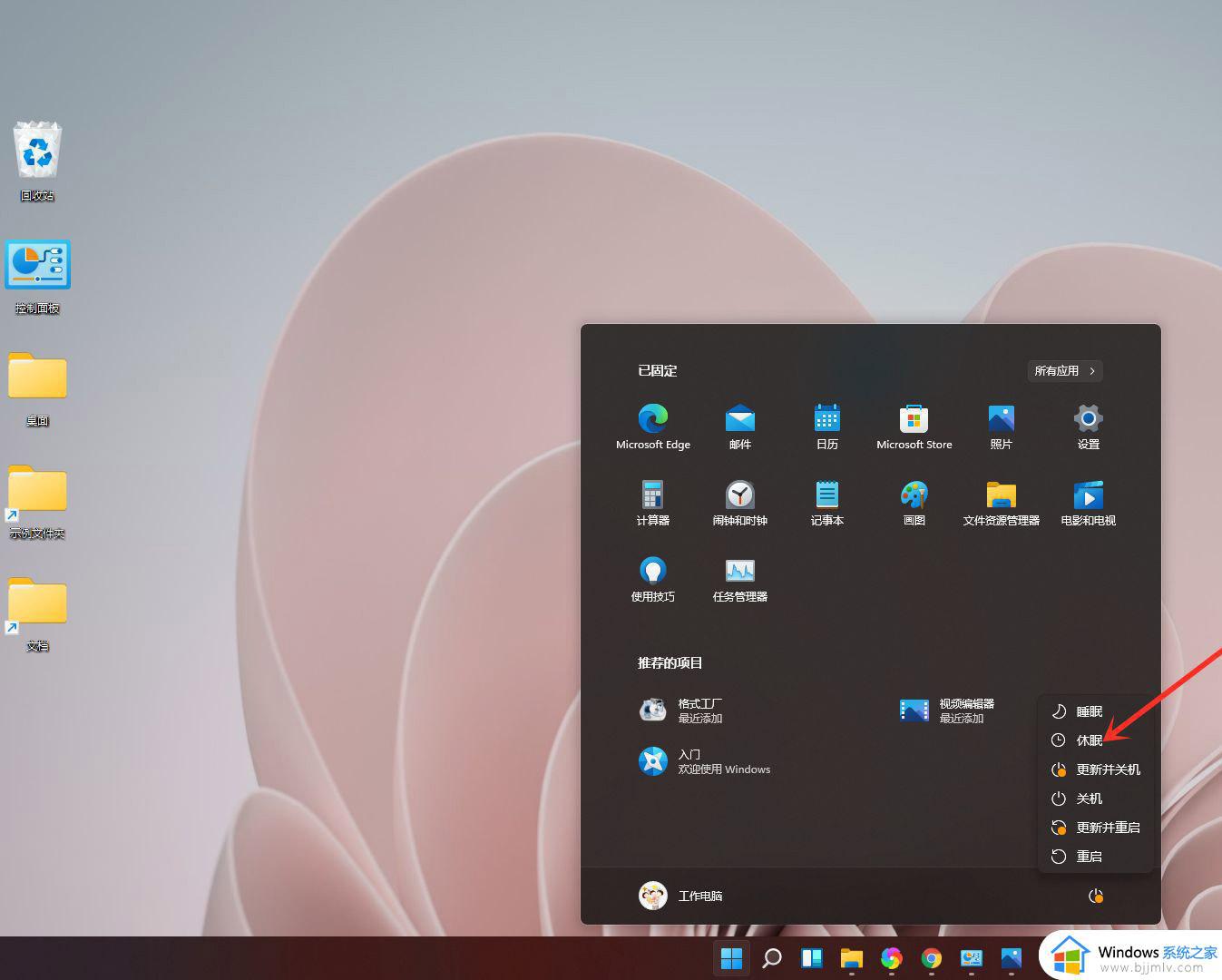
Task: Open recommended item 视频编辑器
Action: click(x=947, y=710)
